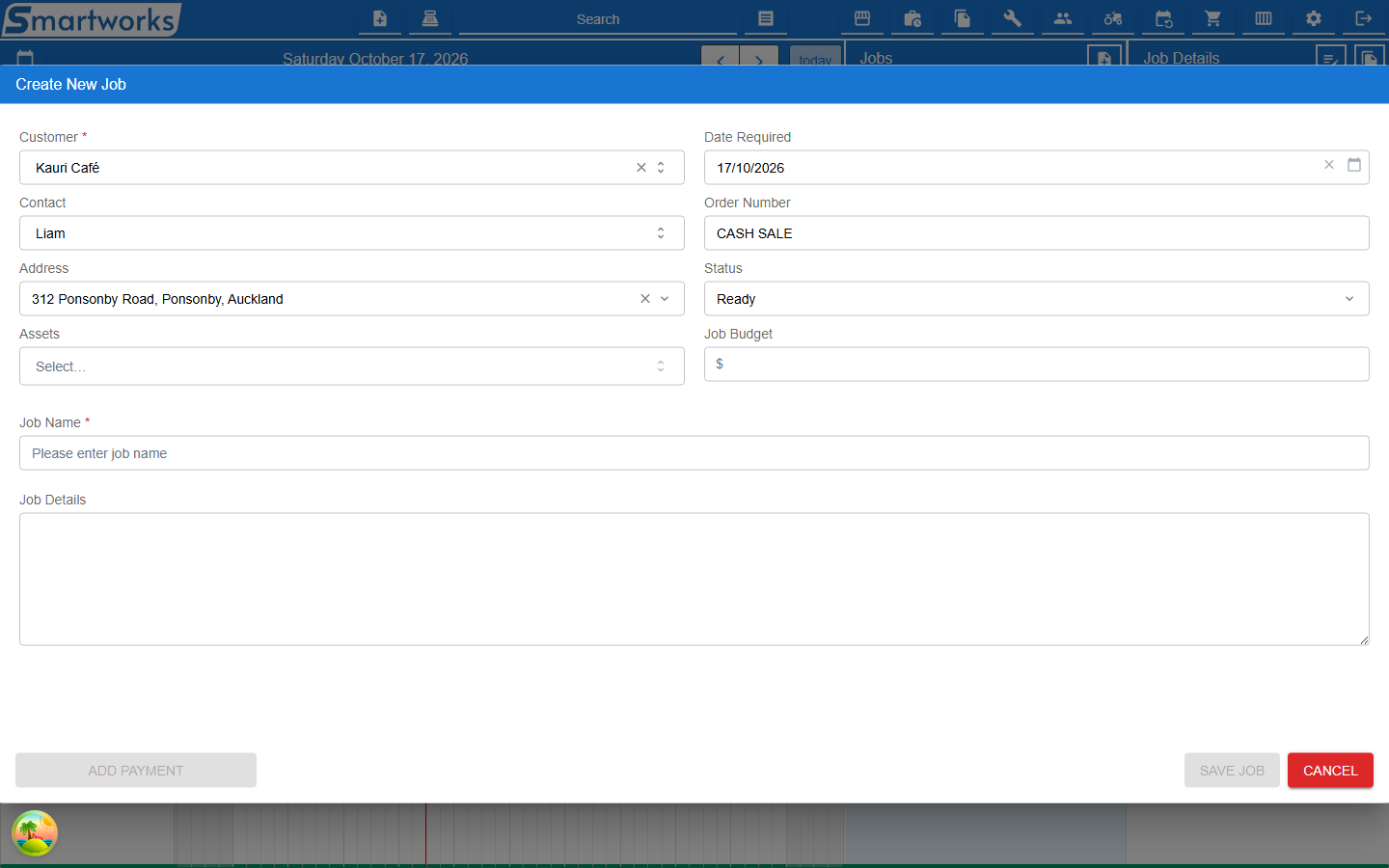Image resolution: width=1389 pixels, height=868 pixels.
Task: Expand the Contact dropdown showing Liam
Action: click(x=661, y=233)
